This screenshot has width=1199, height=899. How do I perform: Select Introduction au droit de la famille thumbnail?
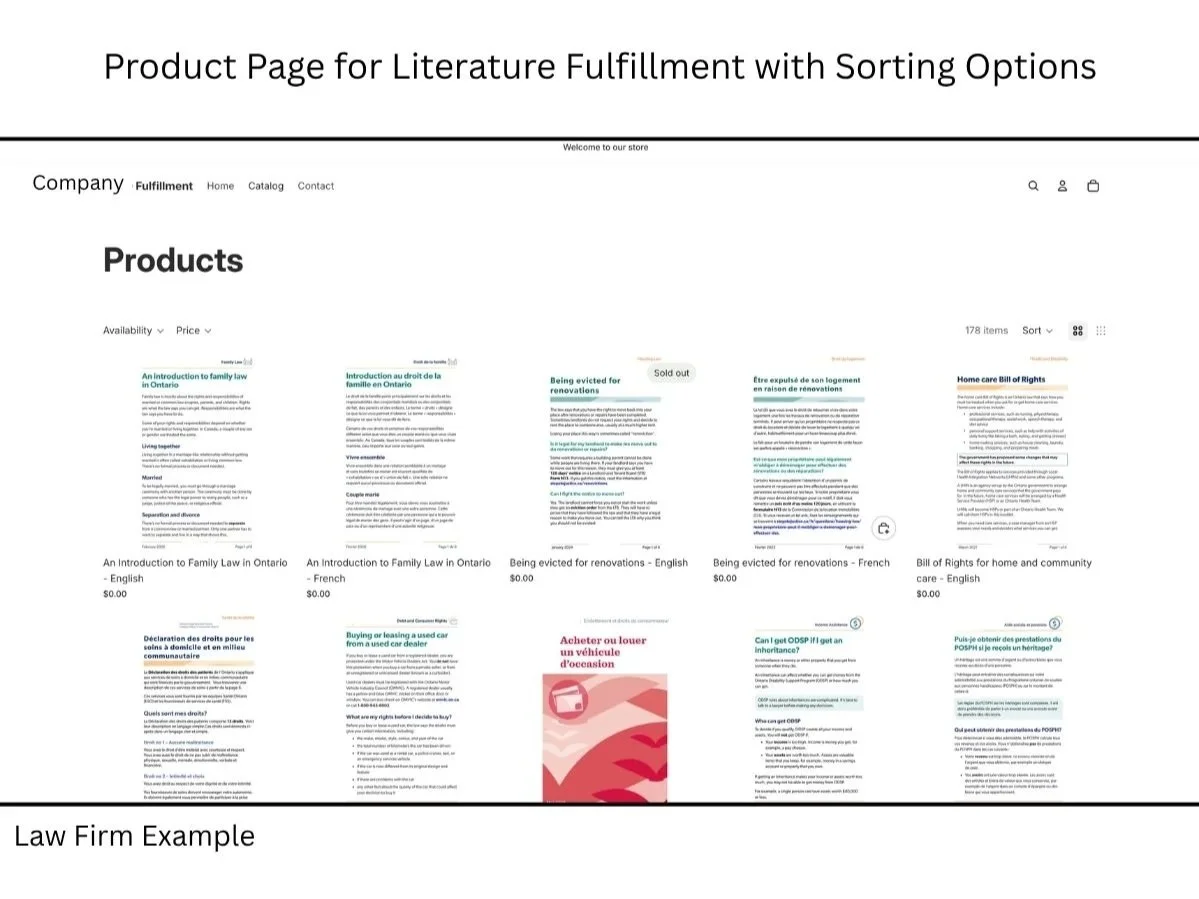401,453
